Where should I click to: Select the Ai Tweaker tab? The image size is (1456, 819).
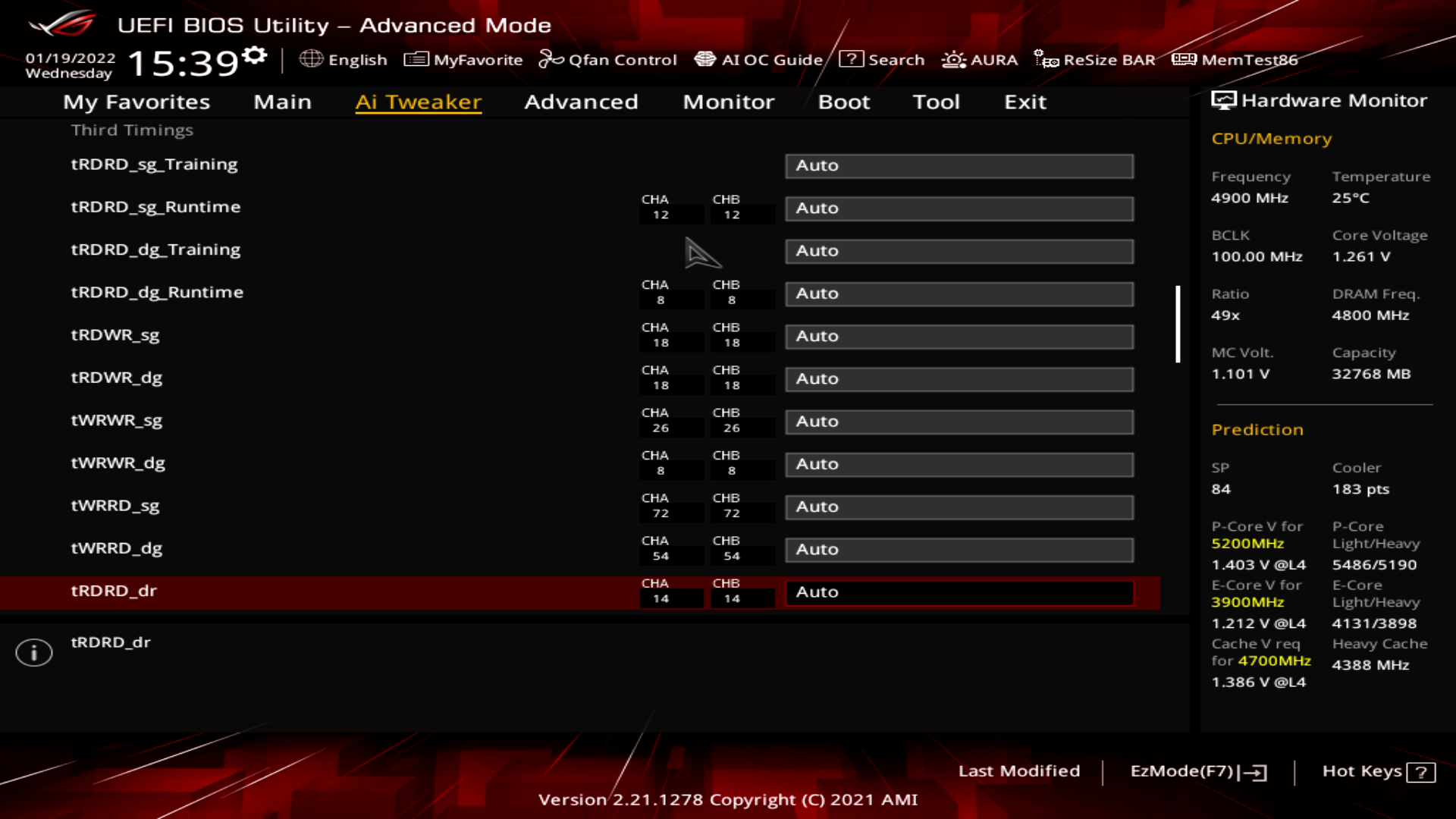(x=418, y=101)
